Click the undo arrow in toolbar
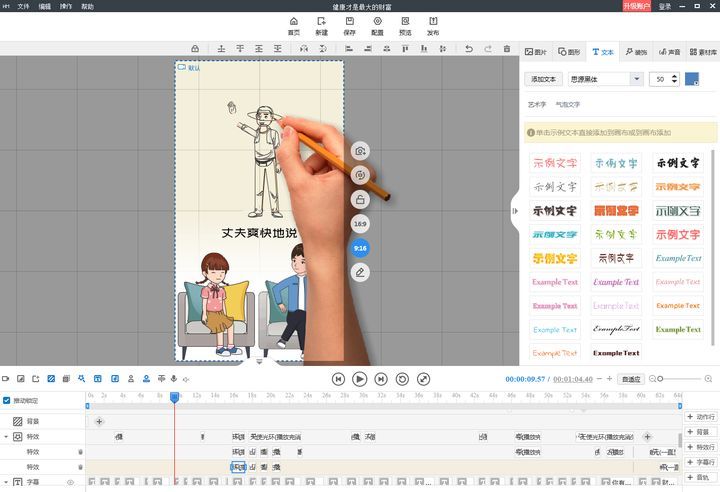This screenshot has width=720, height=492. 468,48
